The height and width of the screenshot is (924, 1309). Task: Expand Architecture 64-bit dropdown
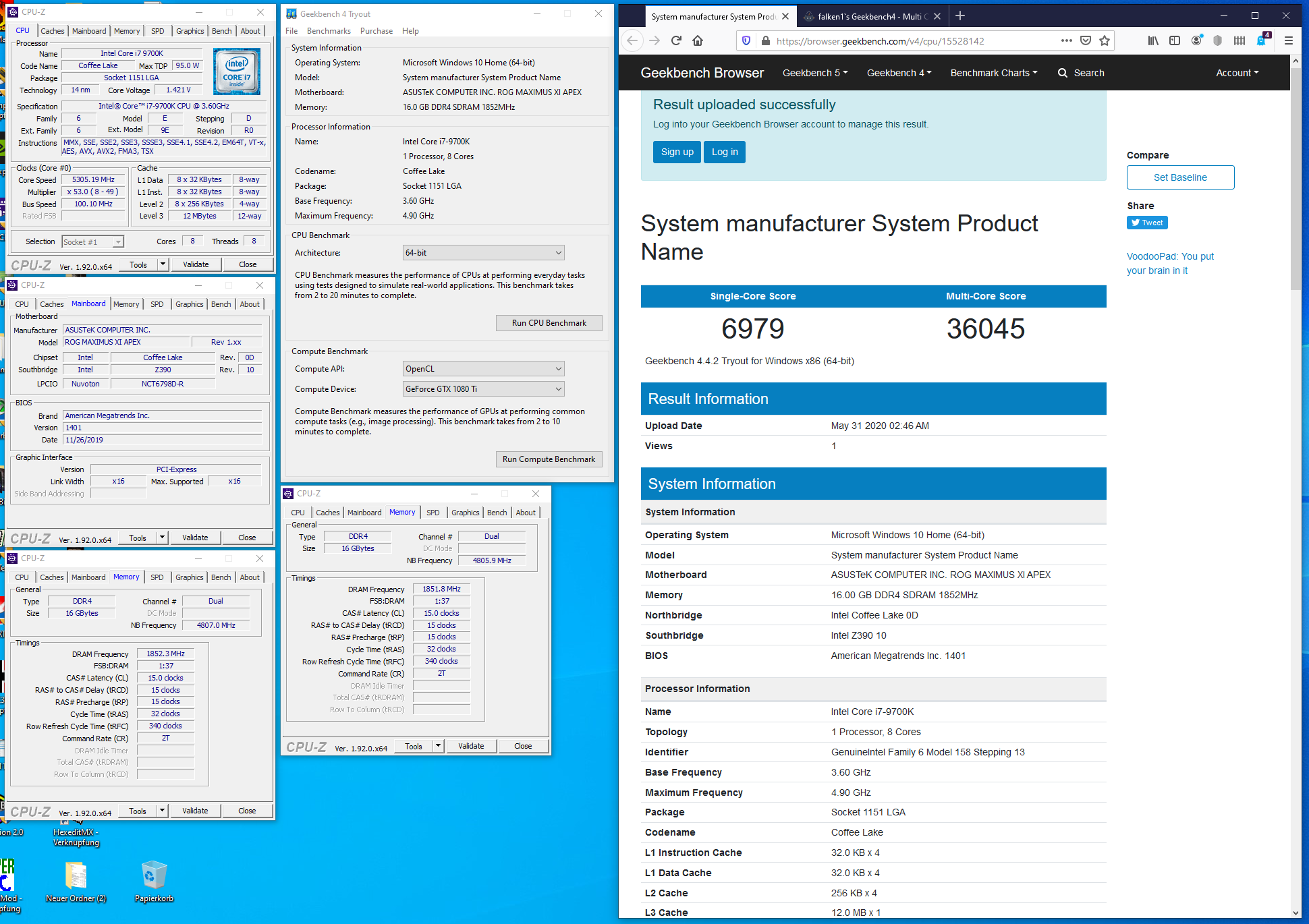click(x=483, y=253)
